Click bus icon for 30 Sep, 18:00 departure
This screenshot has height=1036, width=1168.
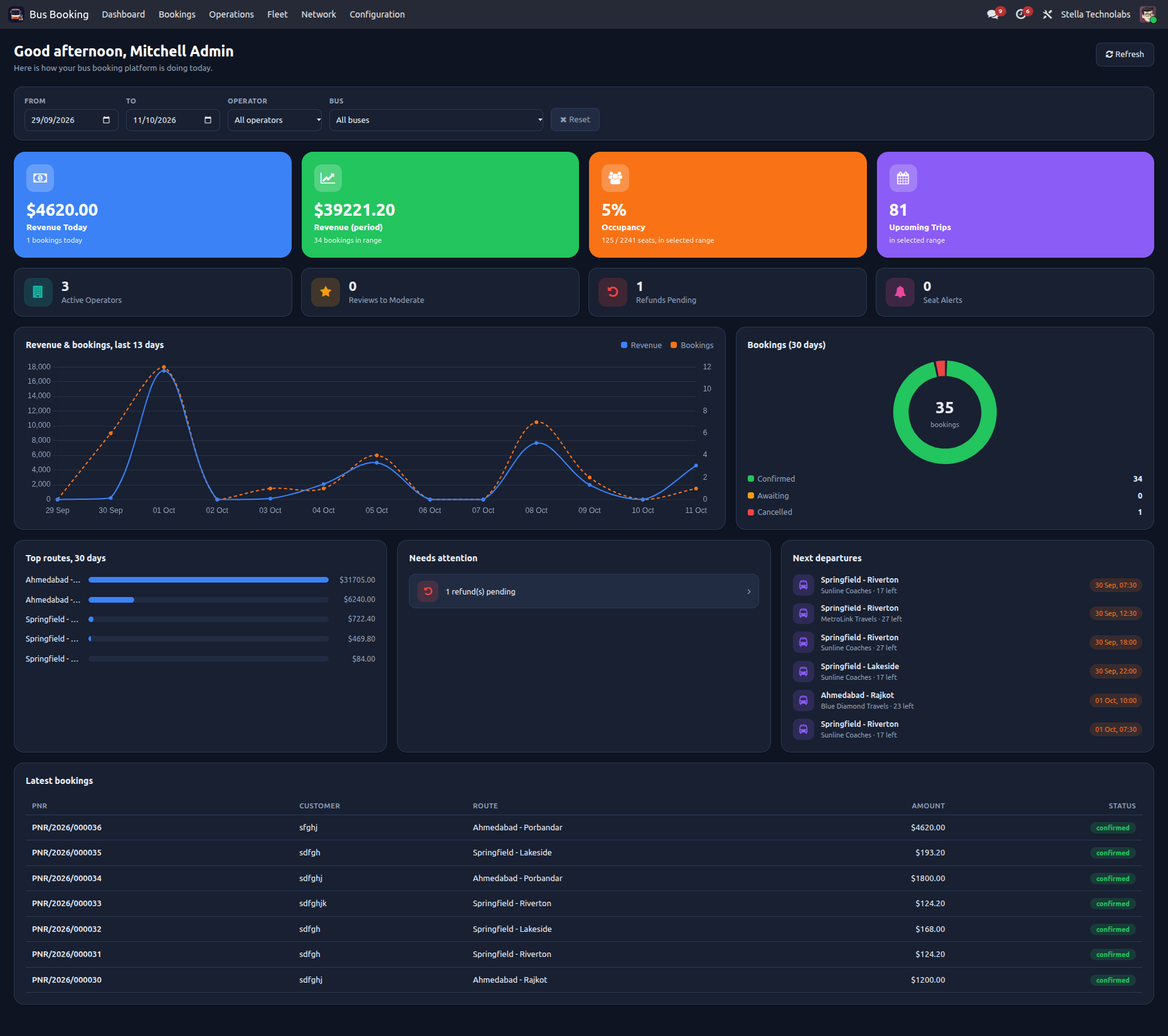tap(804, 642)
